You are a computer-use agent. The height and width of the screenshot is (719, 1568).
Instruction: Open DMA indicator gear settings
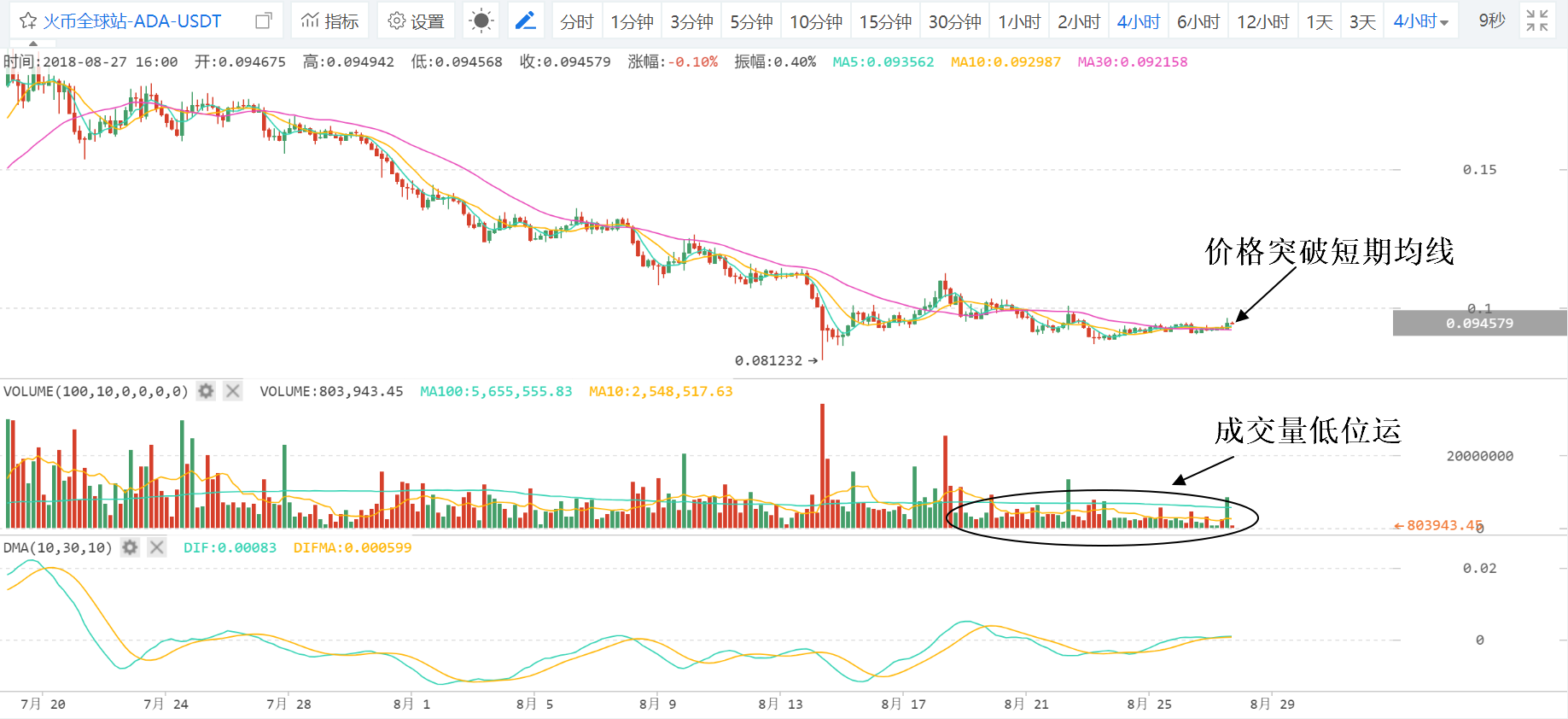[x=130, y=547]
